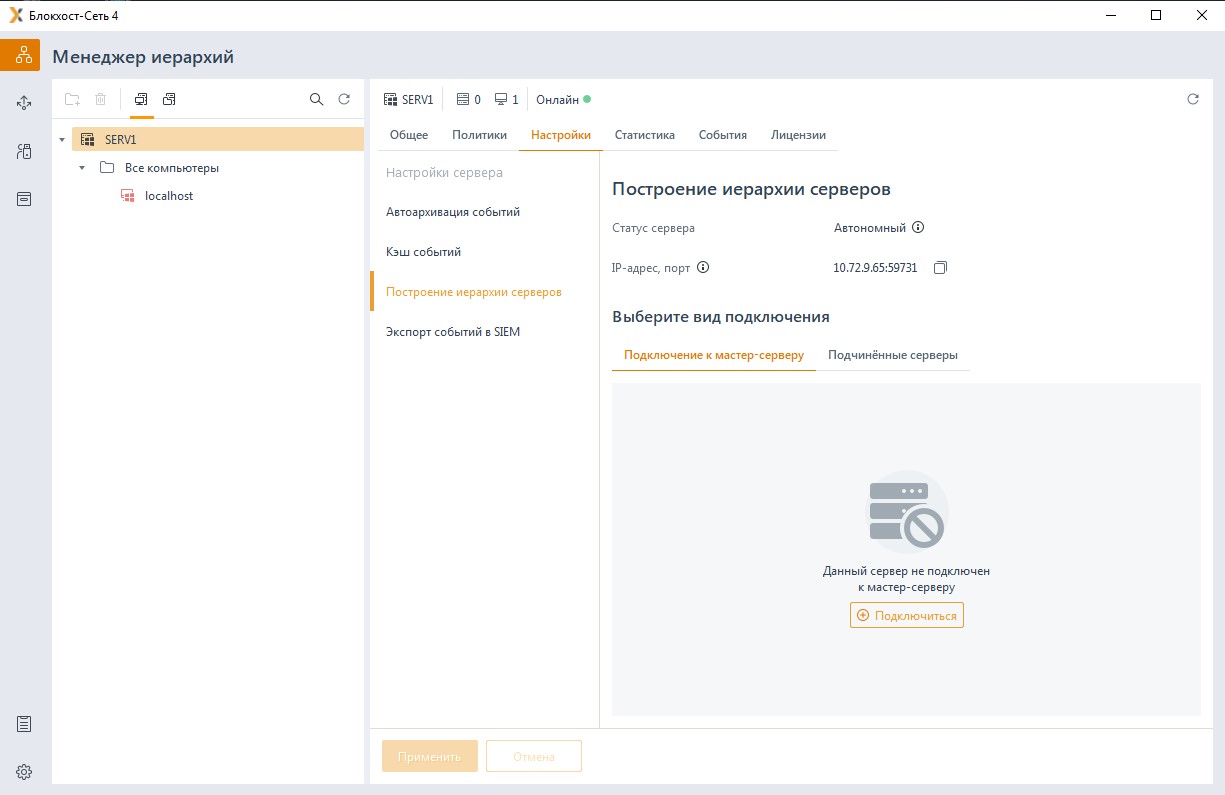
Task: Click the delete trash icon in tree toolbar
Action: coord(100,99)
